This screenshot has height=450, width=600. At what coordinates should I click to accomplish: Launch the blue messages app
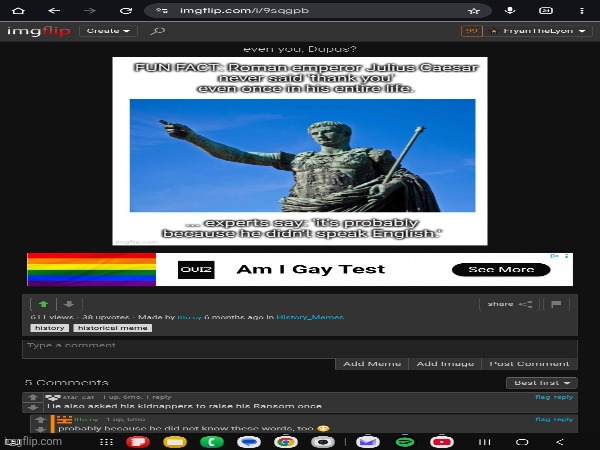click(249, 442)
